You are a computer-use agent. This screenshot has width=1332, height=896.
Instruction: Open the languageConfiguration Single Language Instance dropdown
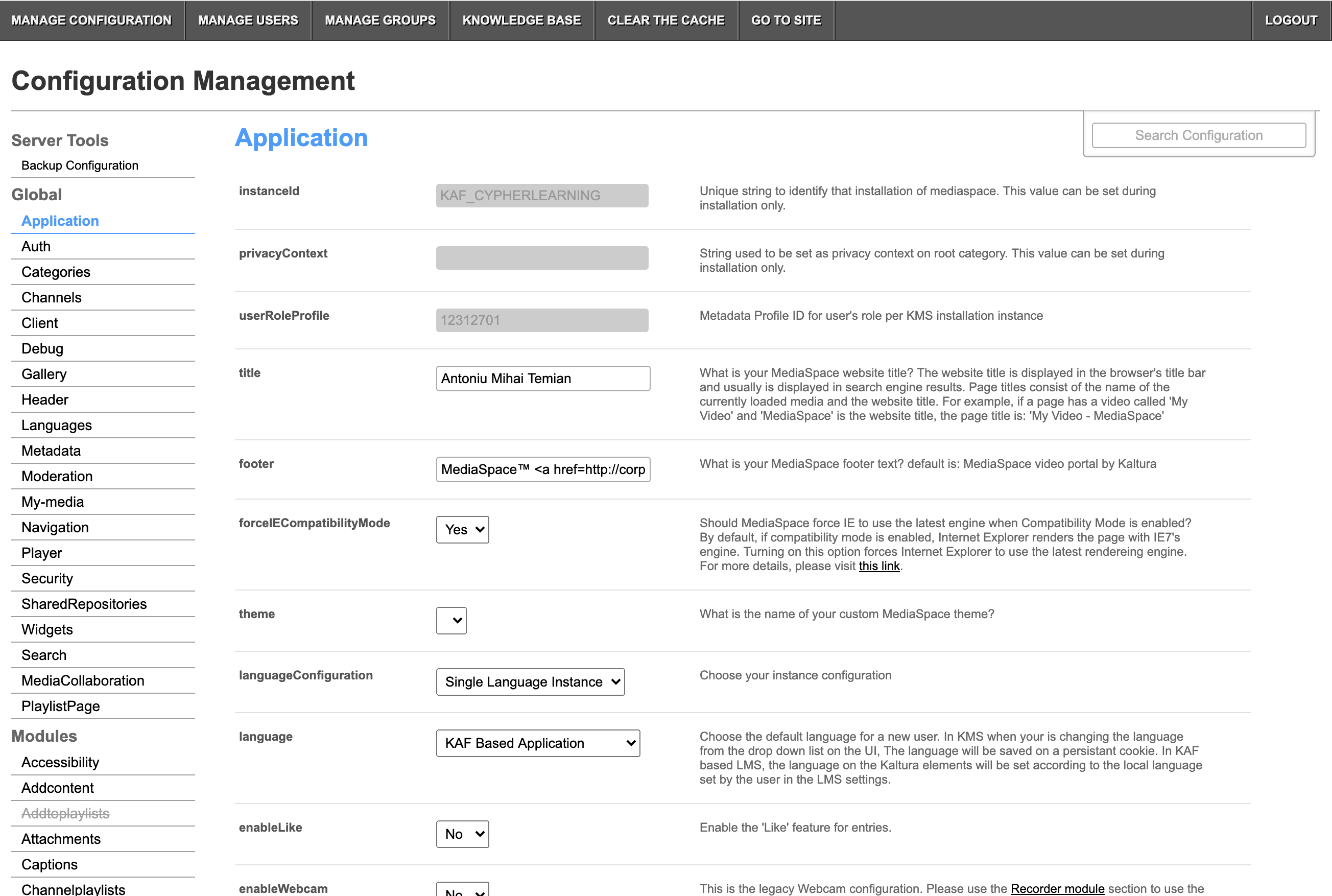[530, 682]
